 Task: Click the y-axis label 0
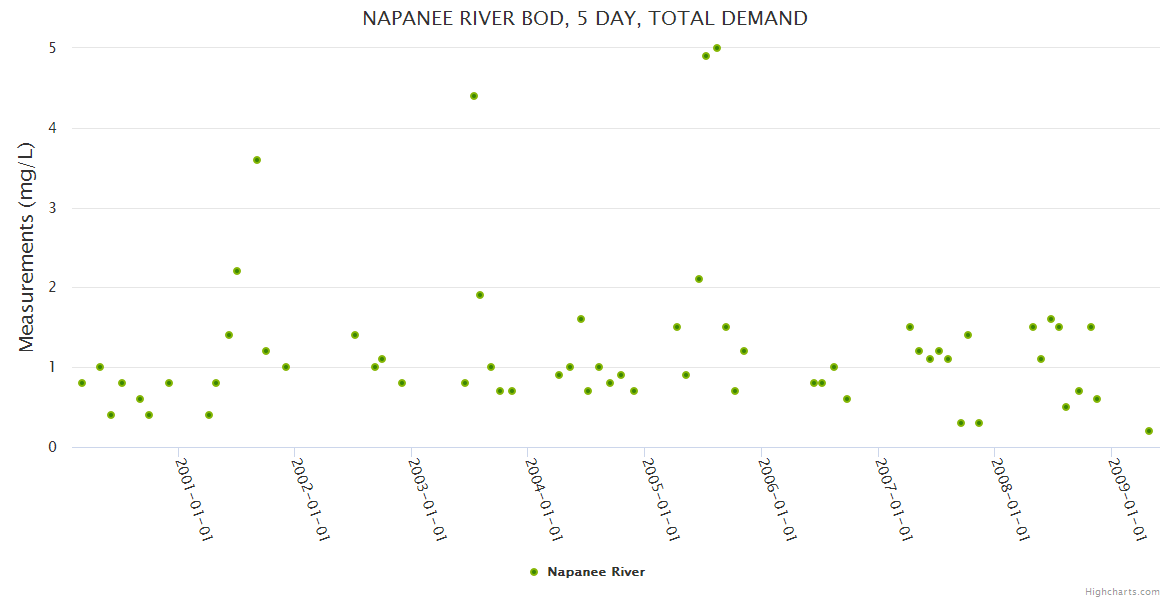[x=51, y=447]
